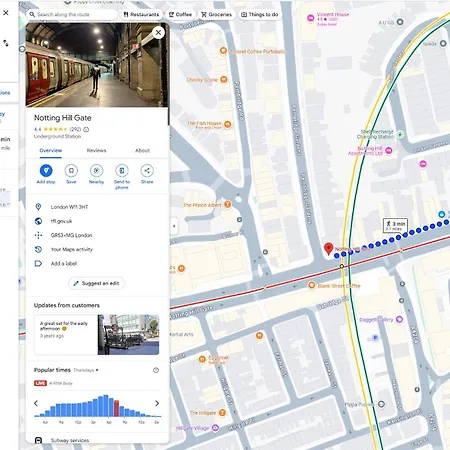
Task: Click the Add stop icon
Action: pos(46,170)
